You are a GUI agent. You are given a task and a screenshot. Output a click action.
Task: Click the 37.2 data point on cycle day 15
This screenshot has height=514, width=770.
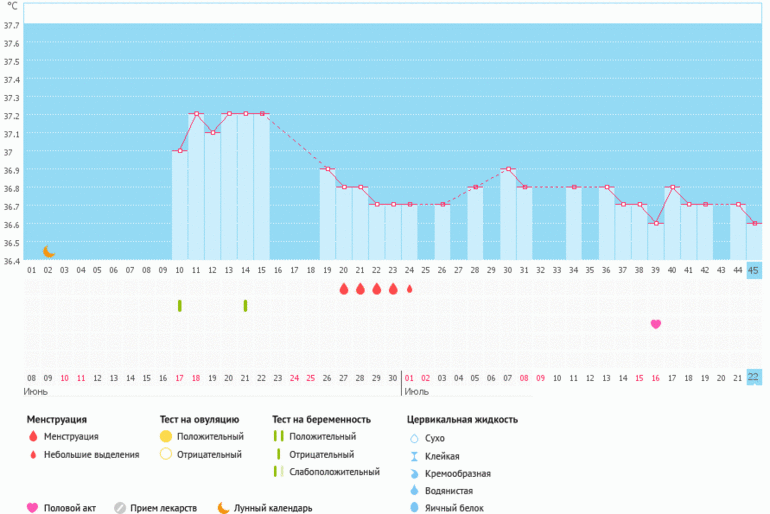pyautogui.click(x=262, y=114)
